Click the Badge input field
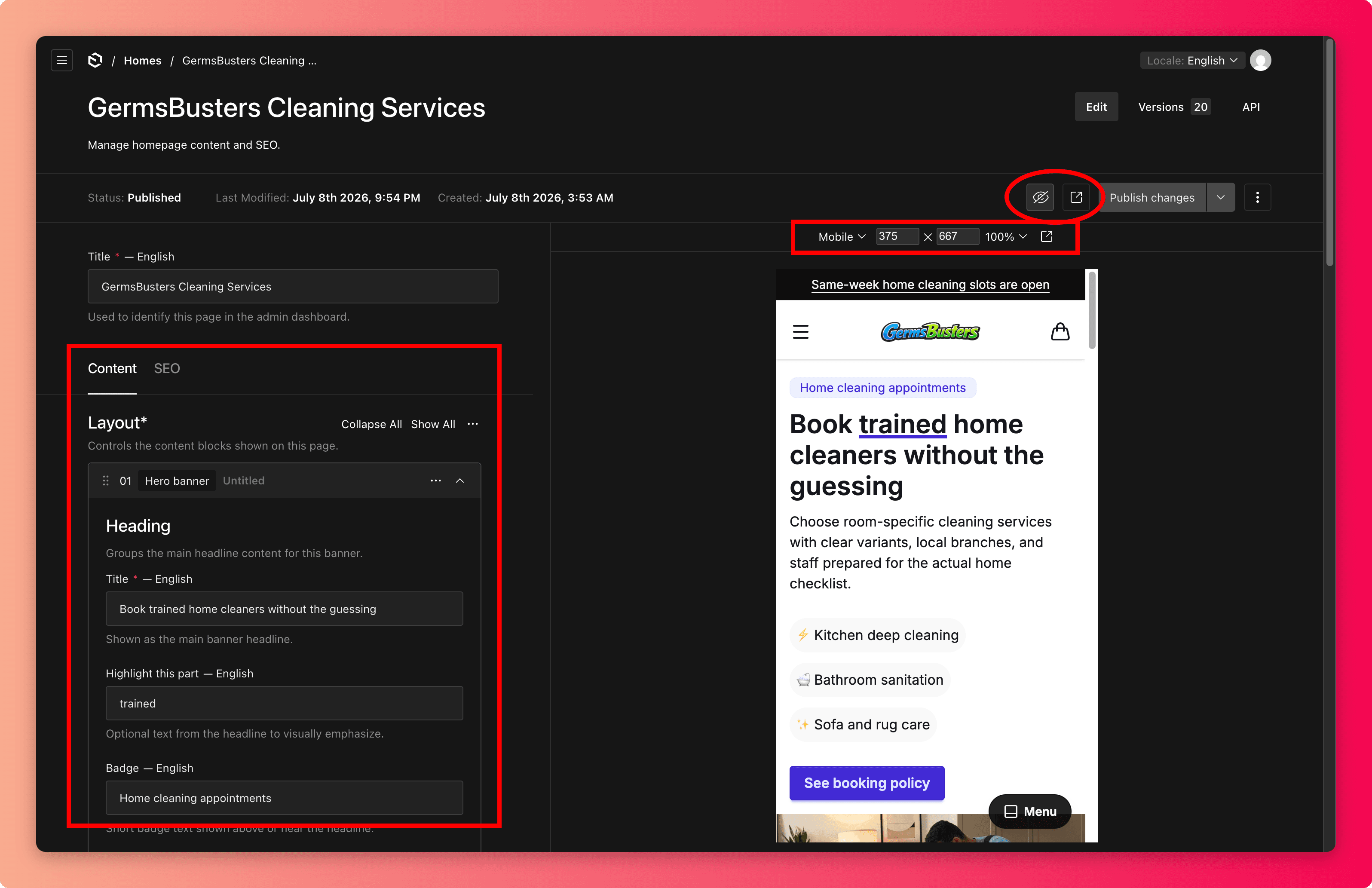The width and height of the screenshot is (1372, 888). [284, 797]
